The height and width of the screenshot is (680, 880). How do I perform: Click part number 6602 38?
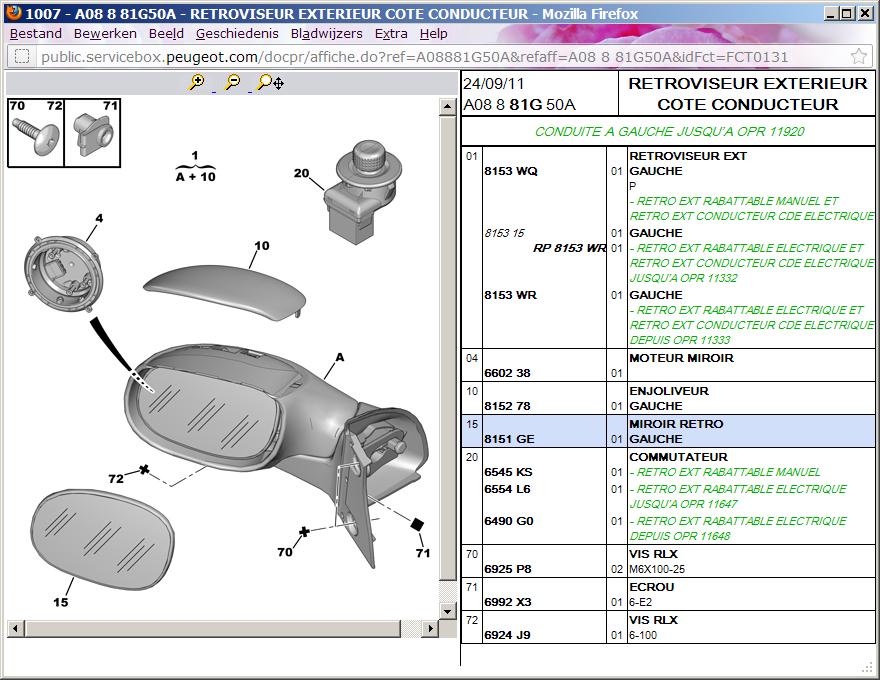(507, 373)
